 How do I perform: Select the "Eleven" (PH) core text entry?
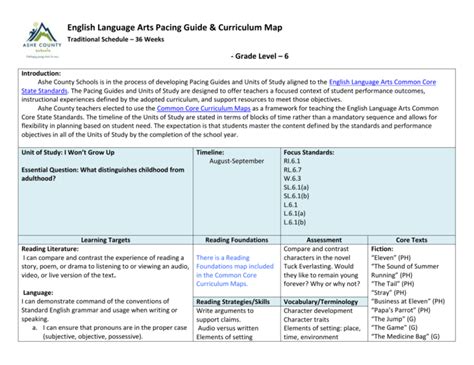click(391, 258)
